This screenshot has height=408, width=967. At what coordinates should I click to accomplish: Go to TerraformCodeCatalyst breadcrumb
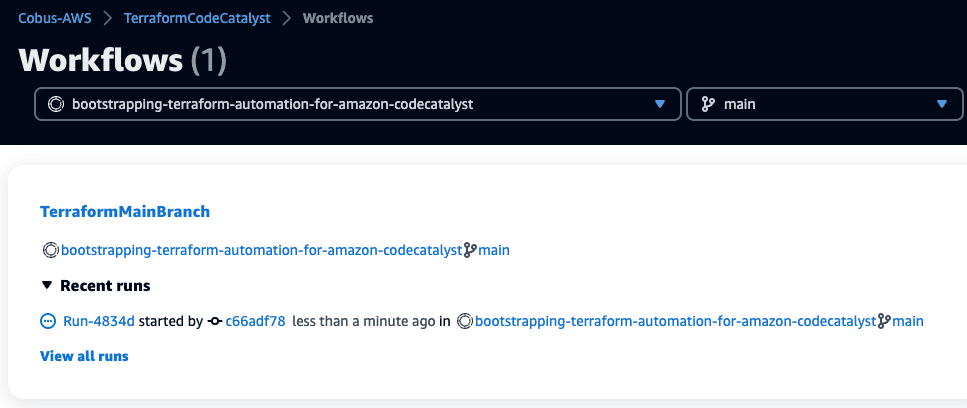pyautogui.click(x=197, y=18)
